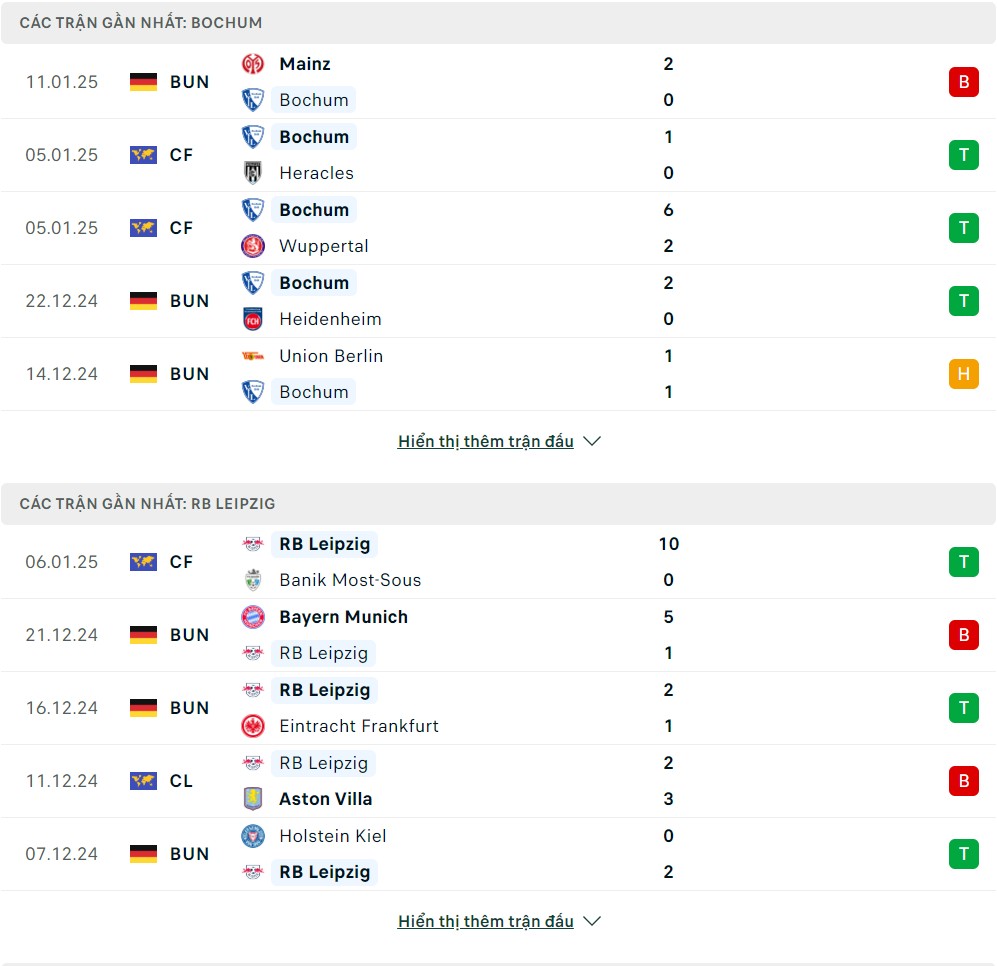Click the Eintracht Frankfurt logo

253,726
